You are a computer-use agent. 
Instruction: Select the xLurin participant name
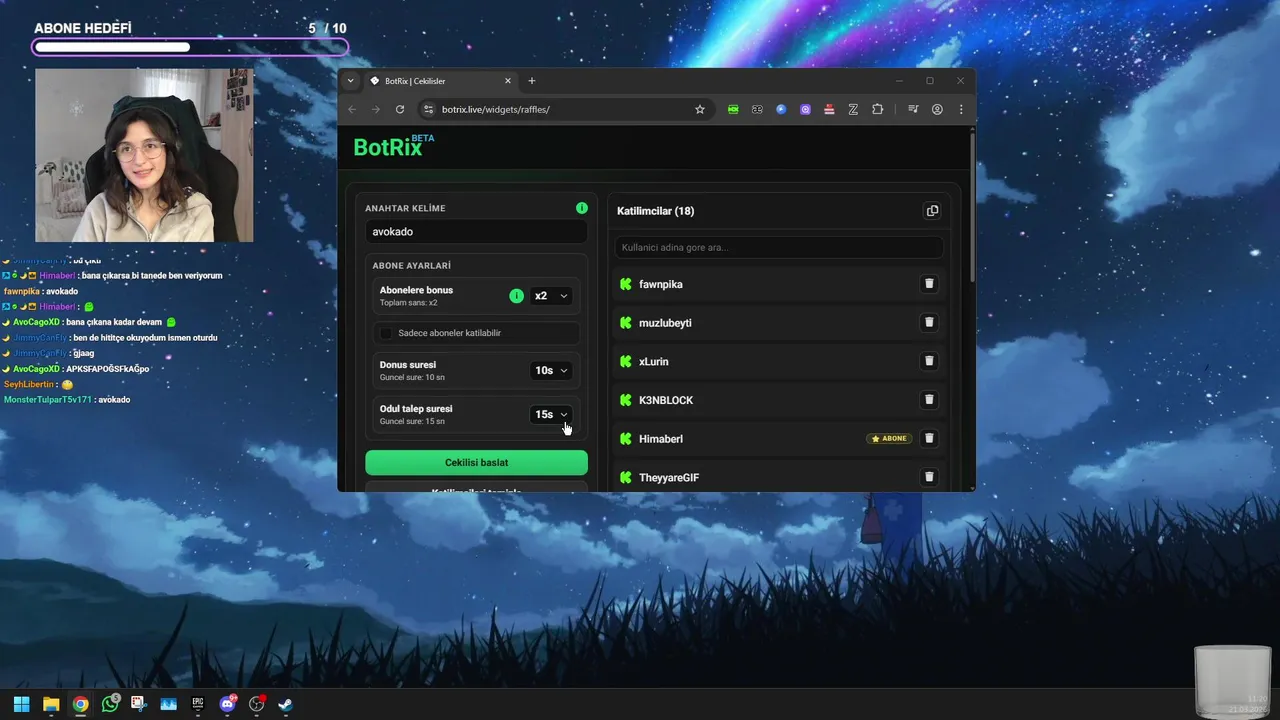click(654, 361)
